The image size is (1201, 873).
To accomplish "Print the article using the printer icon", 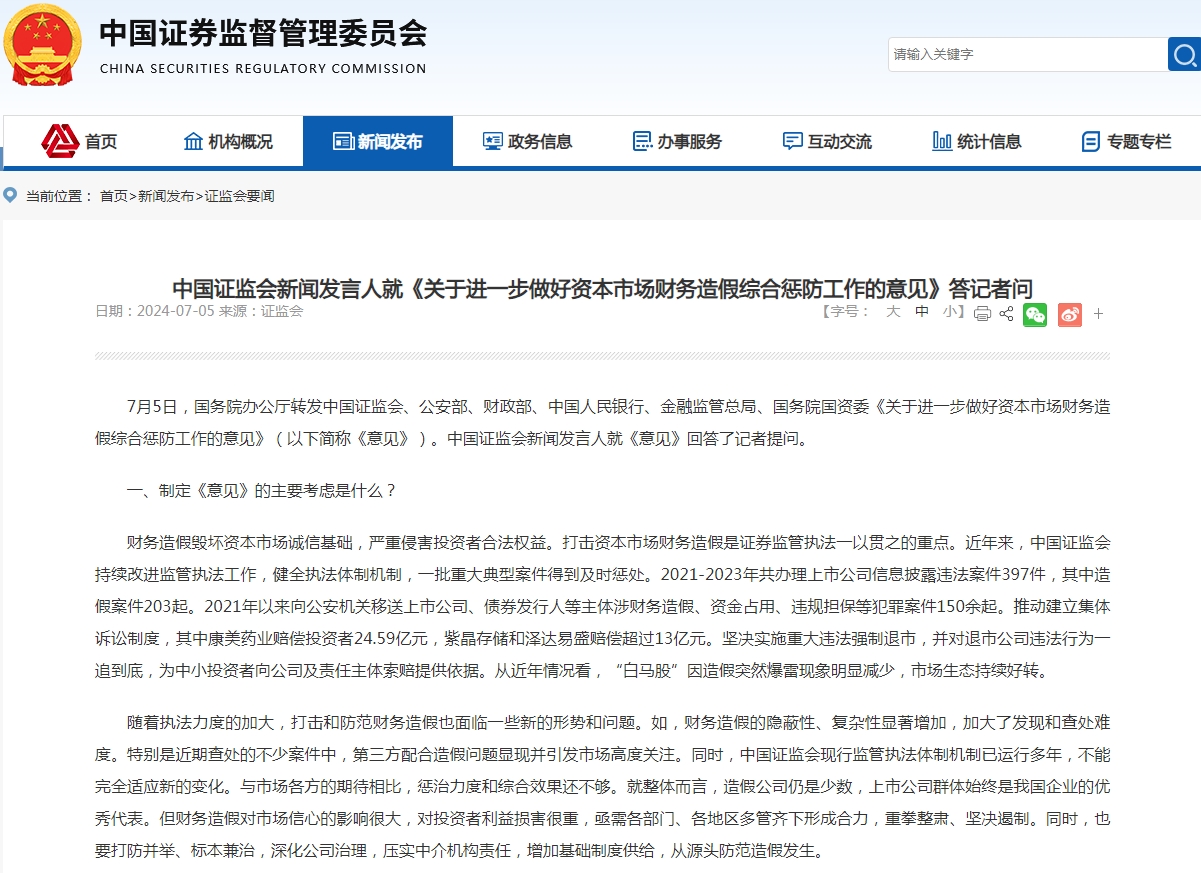I will coord(983,314).
